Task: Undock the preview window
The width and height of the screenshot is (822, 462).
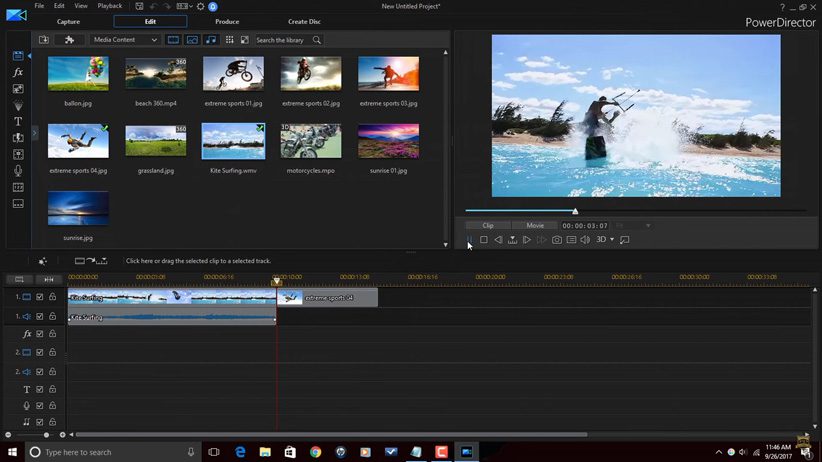Action: click(624, 240)
